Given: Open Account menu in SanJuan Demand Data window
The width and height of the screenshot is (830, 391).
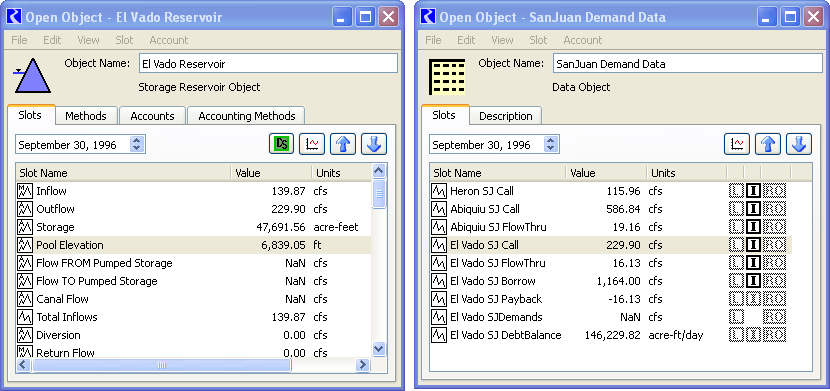Looking at the screenshot, I should click(x=582, y=40).
